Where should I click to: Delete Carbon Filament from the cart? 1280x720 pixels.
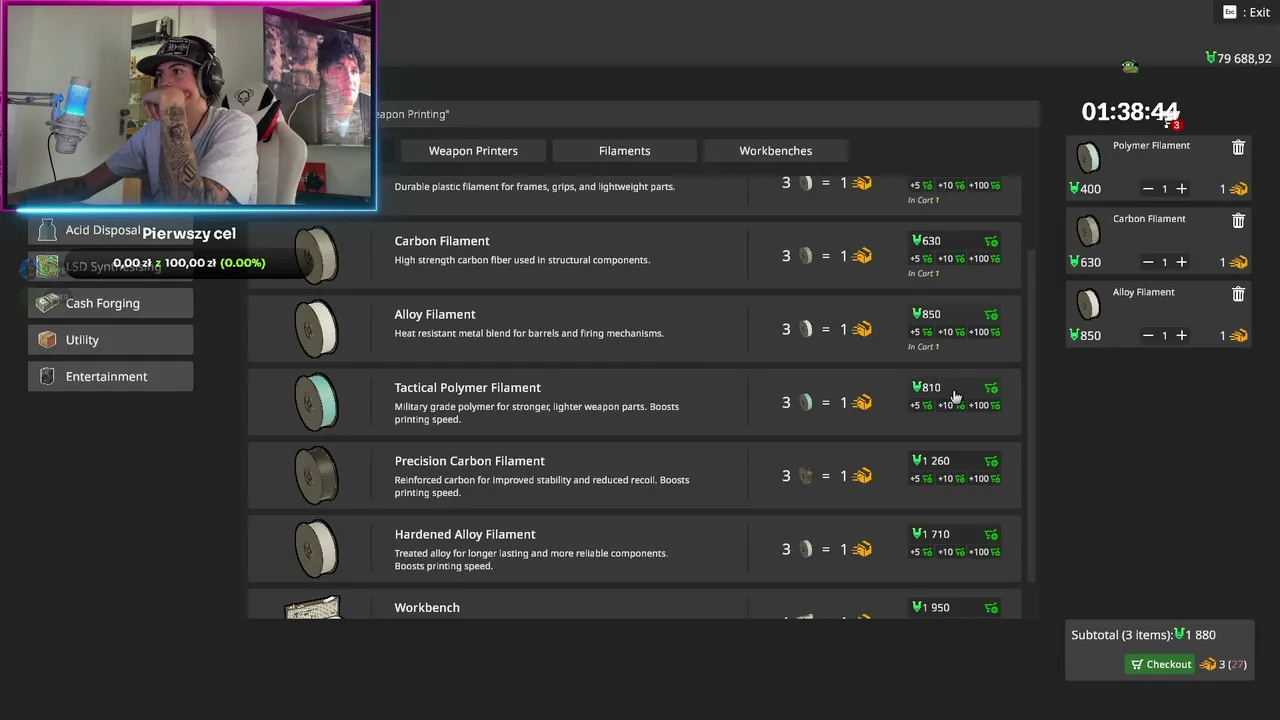tap(1238, 220)
